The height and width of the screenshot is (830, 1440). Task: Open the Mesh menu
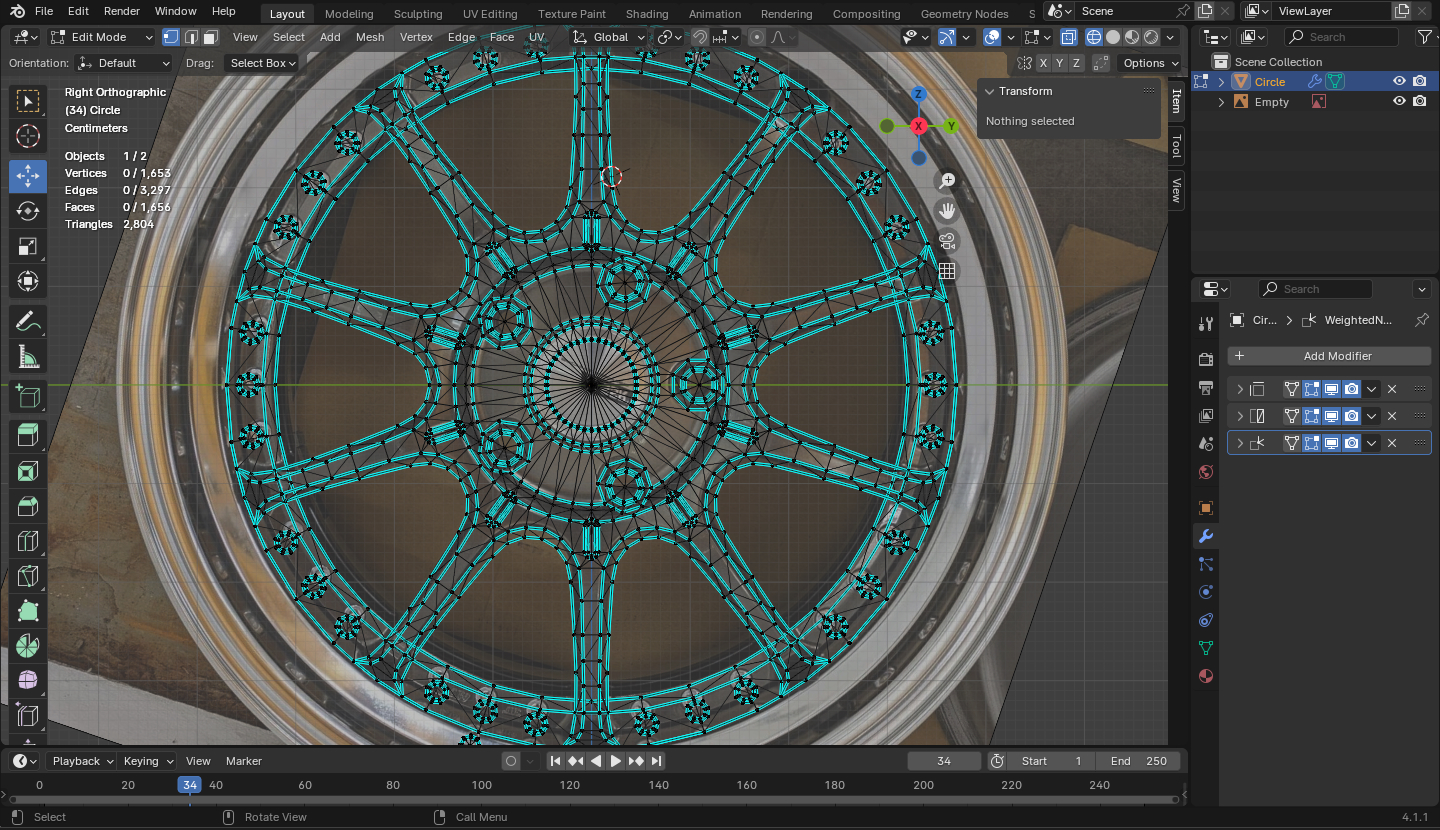click(370, 37)
